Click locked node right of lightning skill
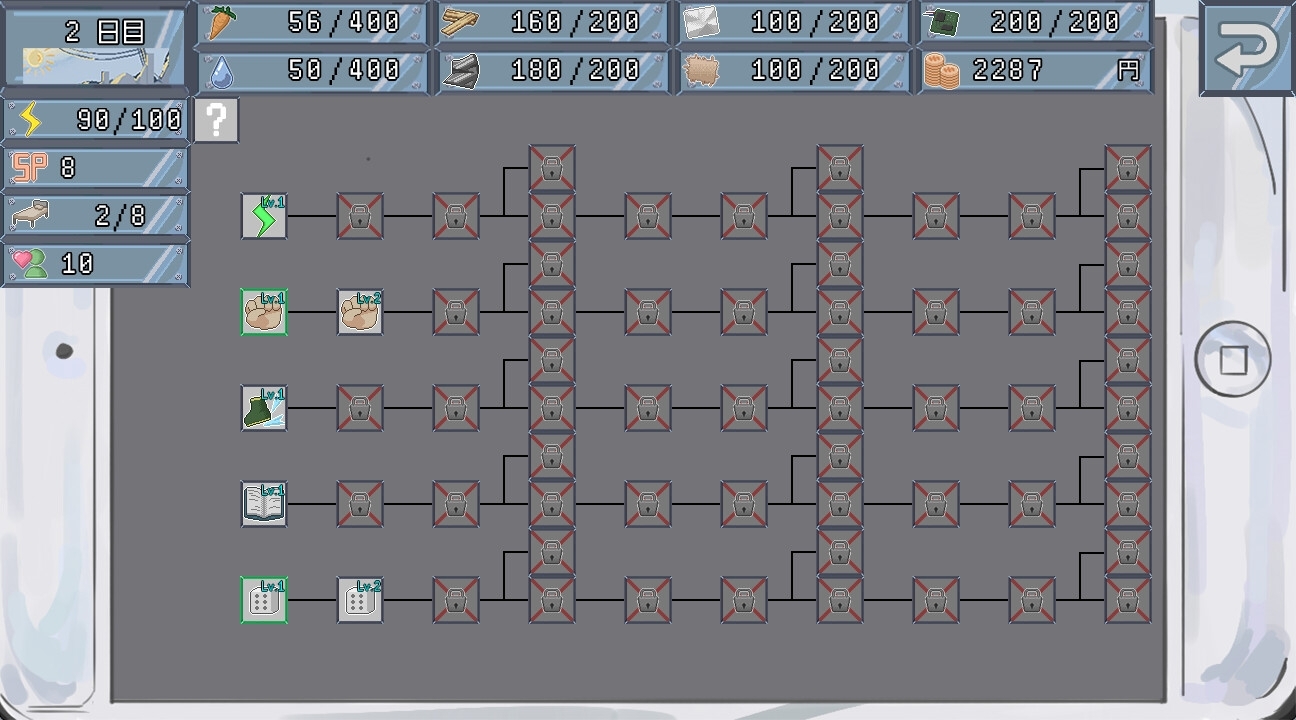This screenshot has height=720, width=1296. point(360,216)
